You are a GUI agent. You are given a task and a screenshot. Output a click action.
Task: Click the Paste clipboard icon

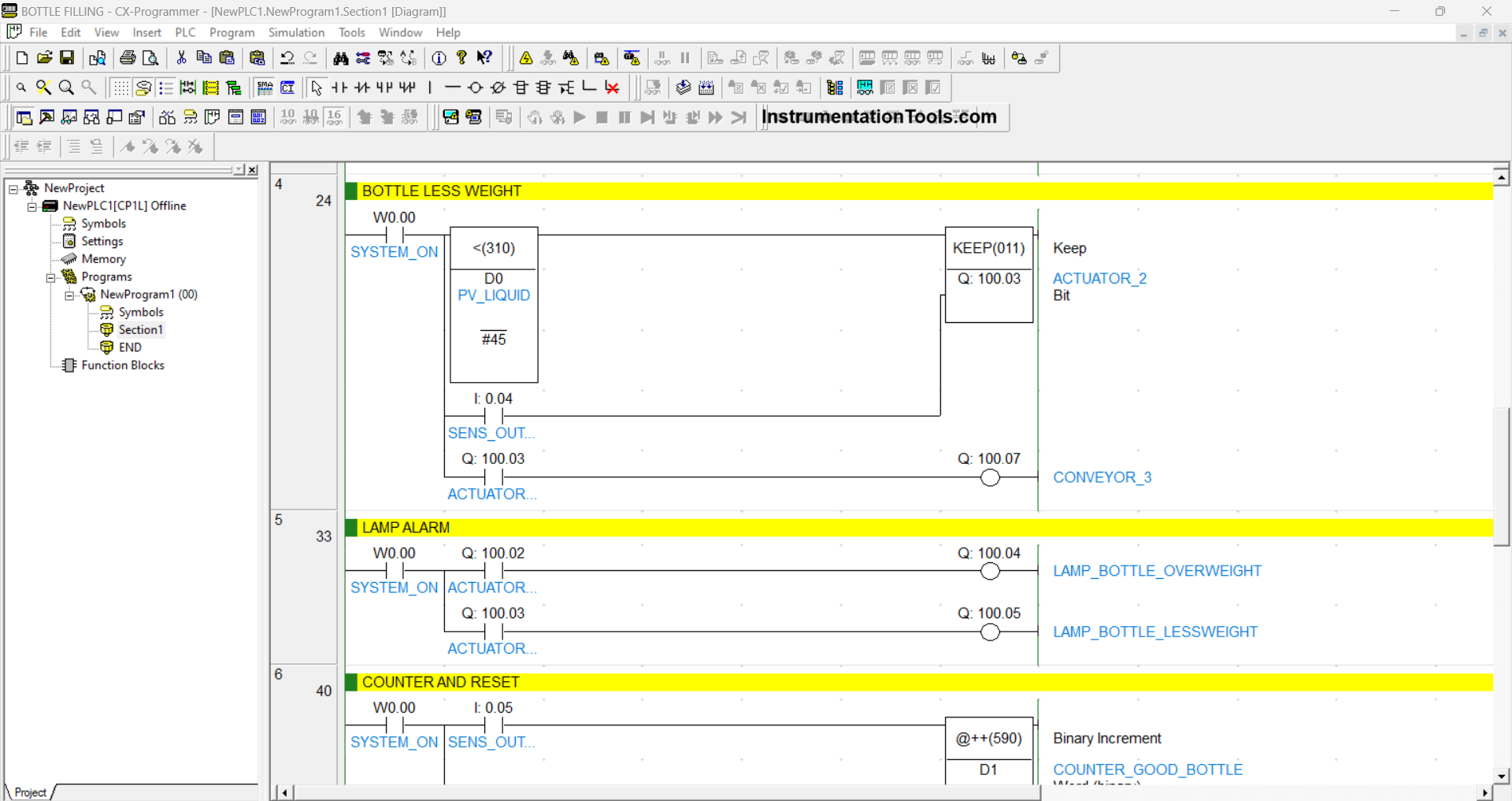[x=227, y=57]
